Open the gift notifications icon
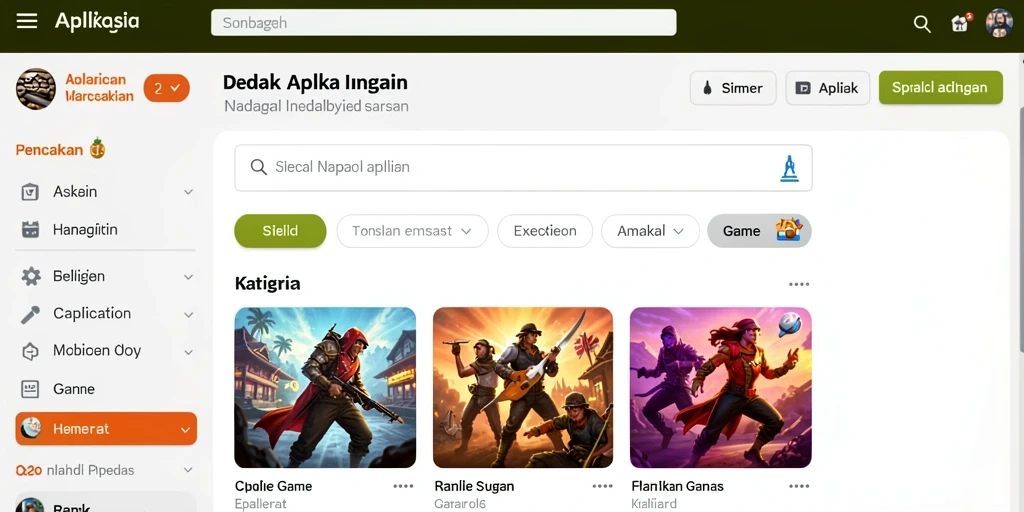 coord(960,23)
